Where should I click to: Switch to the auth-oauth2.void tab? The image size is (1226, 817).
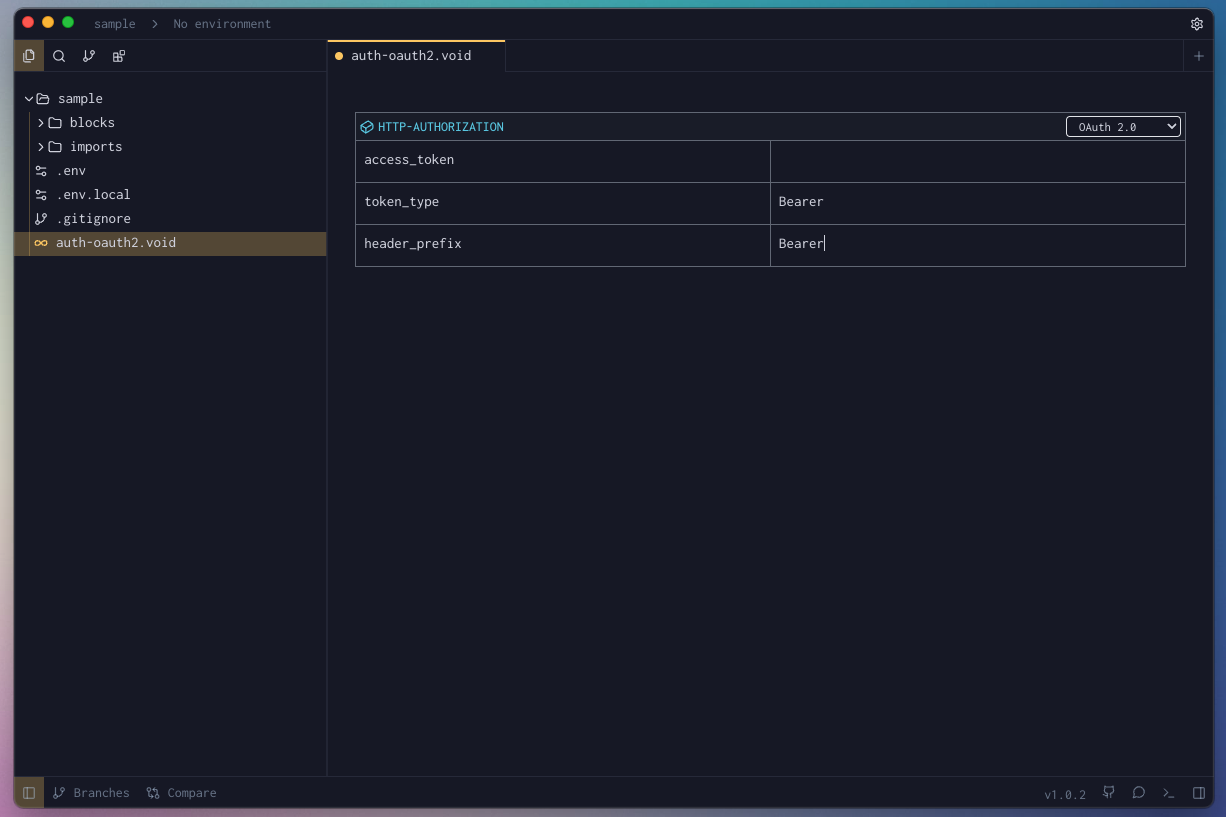(x=412, y=56)
